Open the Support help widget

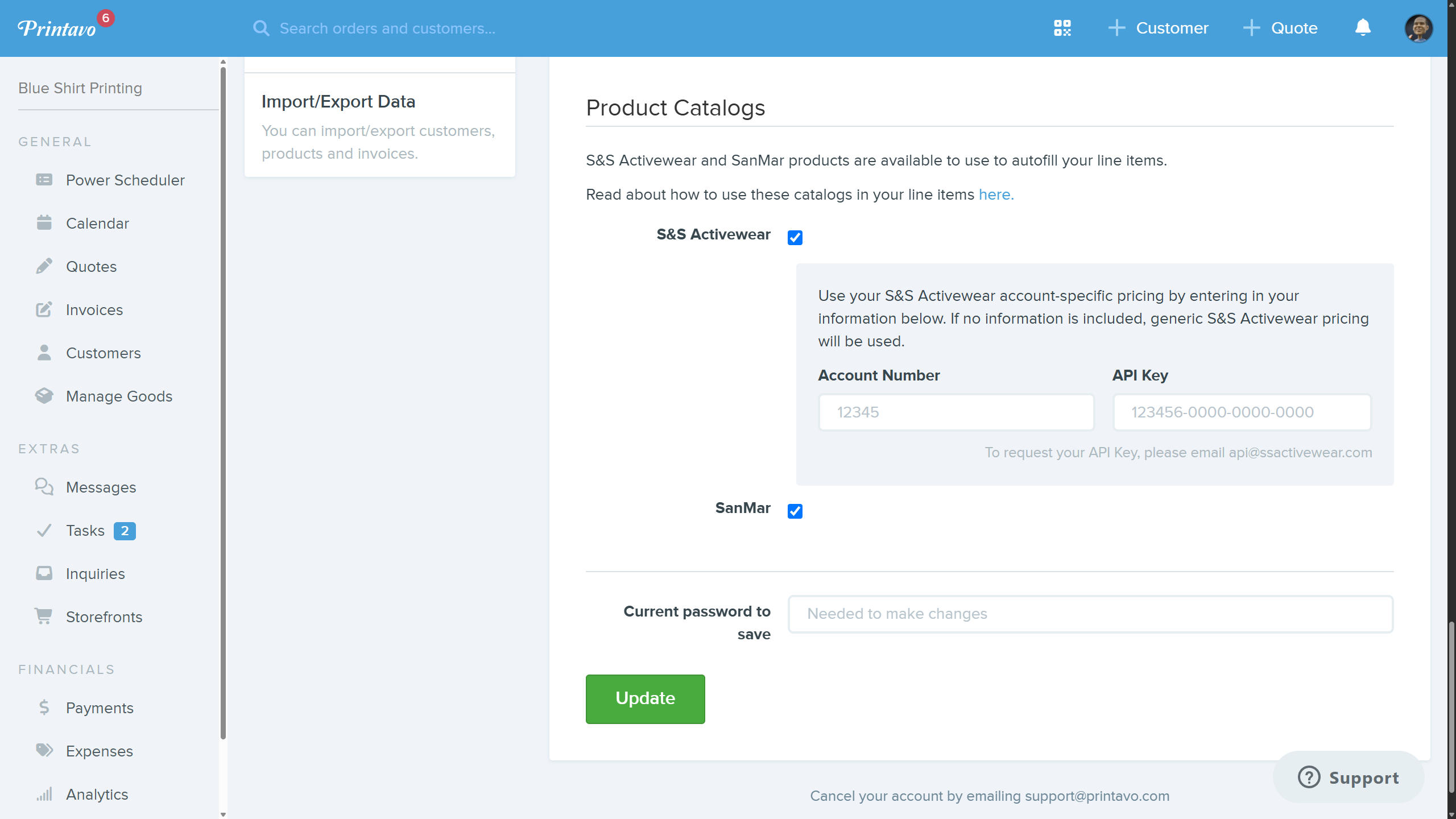tap(1349, 777)
